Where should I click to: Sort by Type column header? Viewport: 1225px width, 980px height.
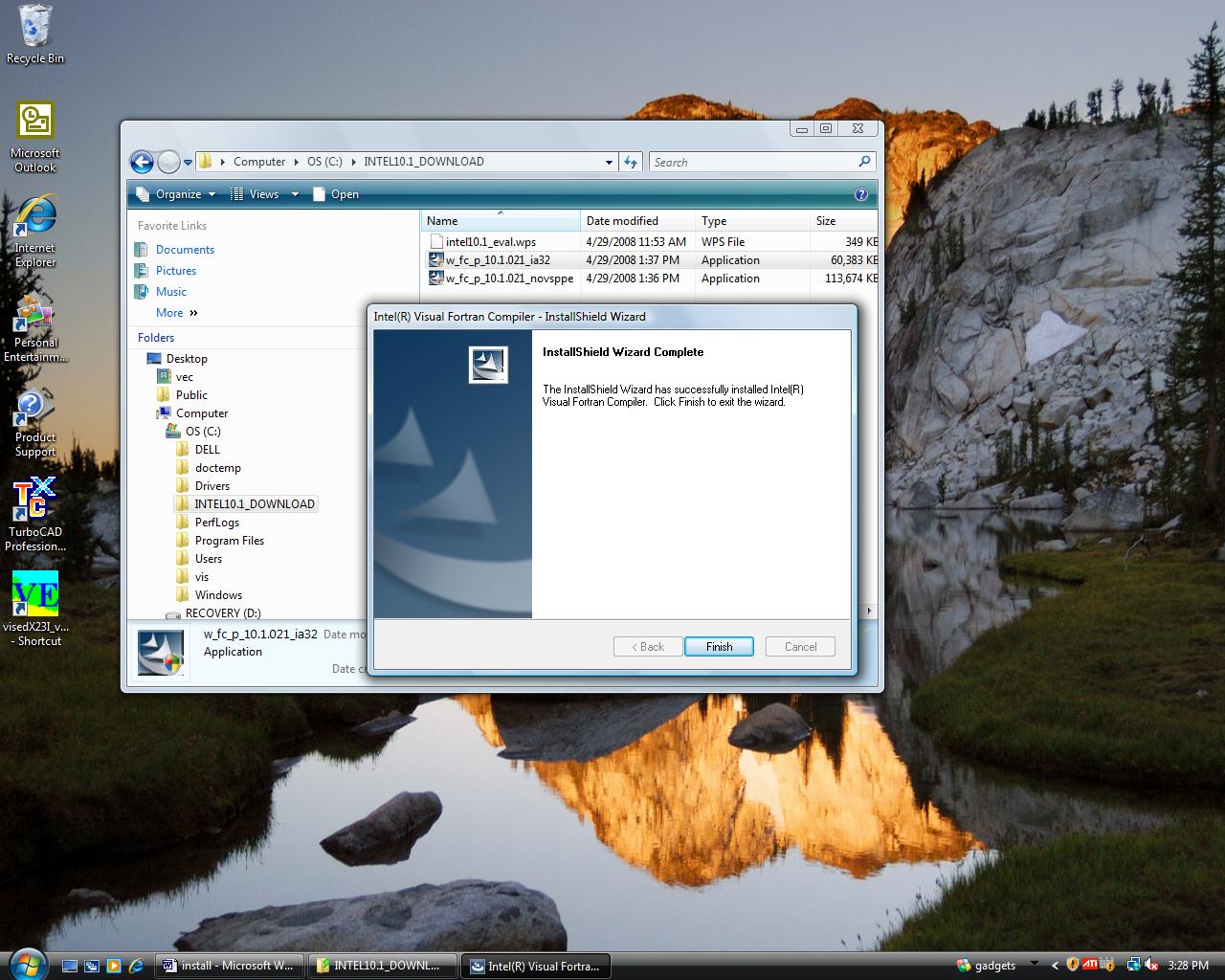752,221
